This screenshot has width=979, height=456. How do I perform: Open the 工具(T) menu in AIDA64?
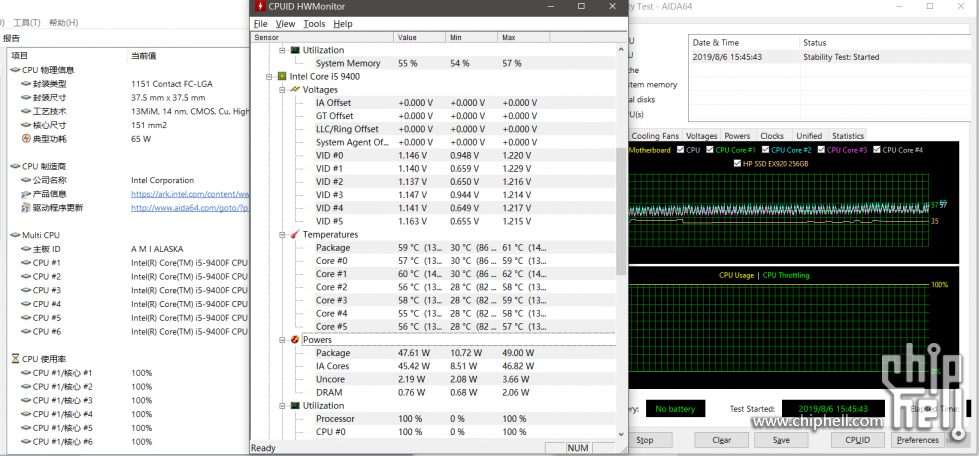pyautogui.click(x=27, y=22)
